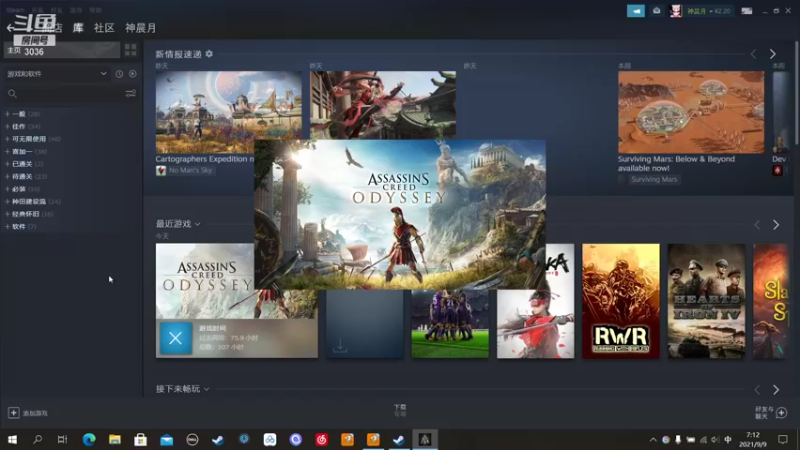Click the library search field
The width and height of the screenshot is (800, 450).
pyautogui.click(x=65, y=93)
